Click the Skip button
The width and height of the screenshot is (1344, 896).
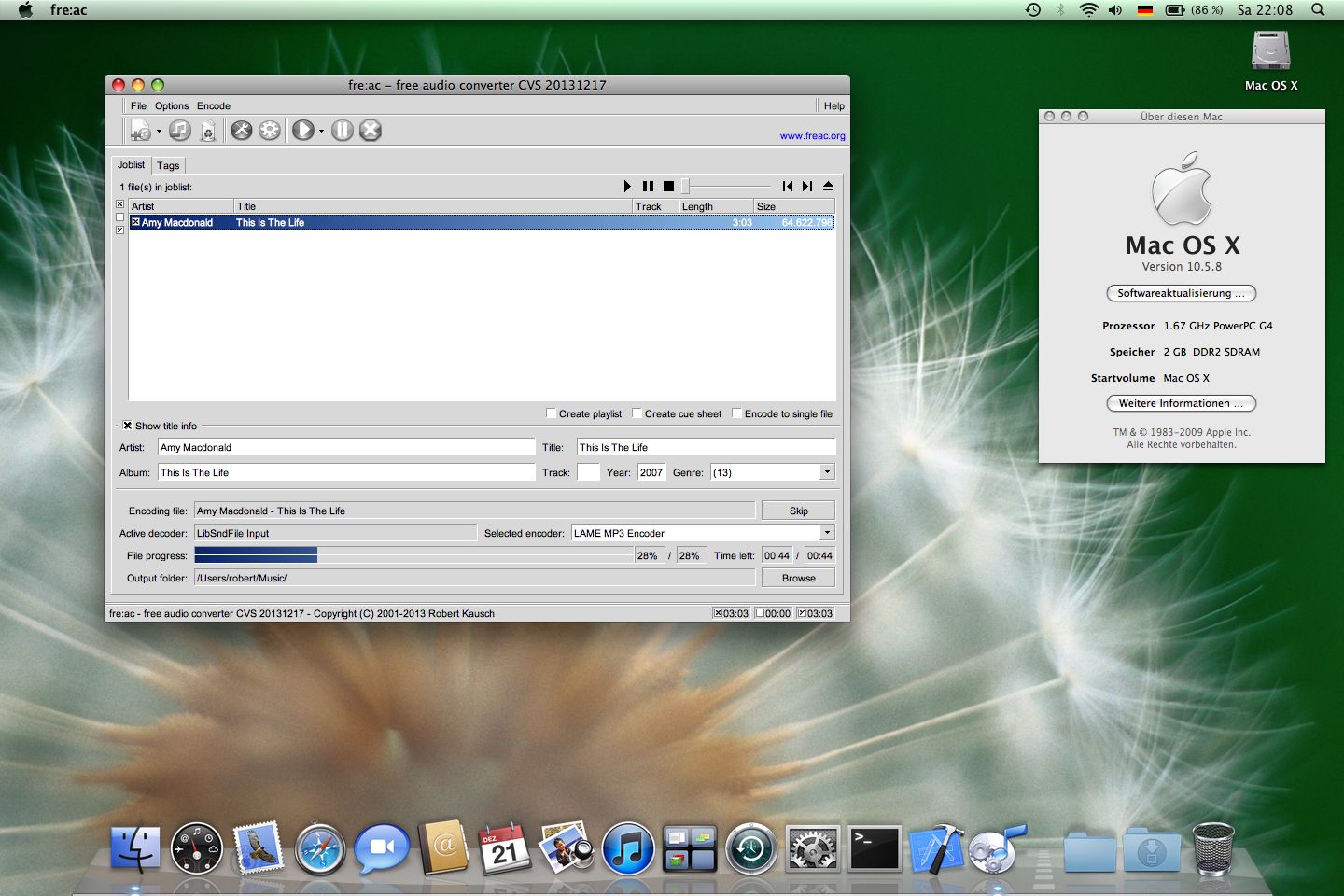(x=799, y=511)
